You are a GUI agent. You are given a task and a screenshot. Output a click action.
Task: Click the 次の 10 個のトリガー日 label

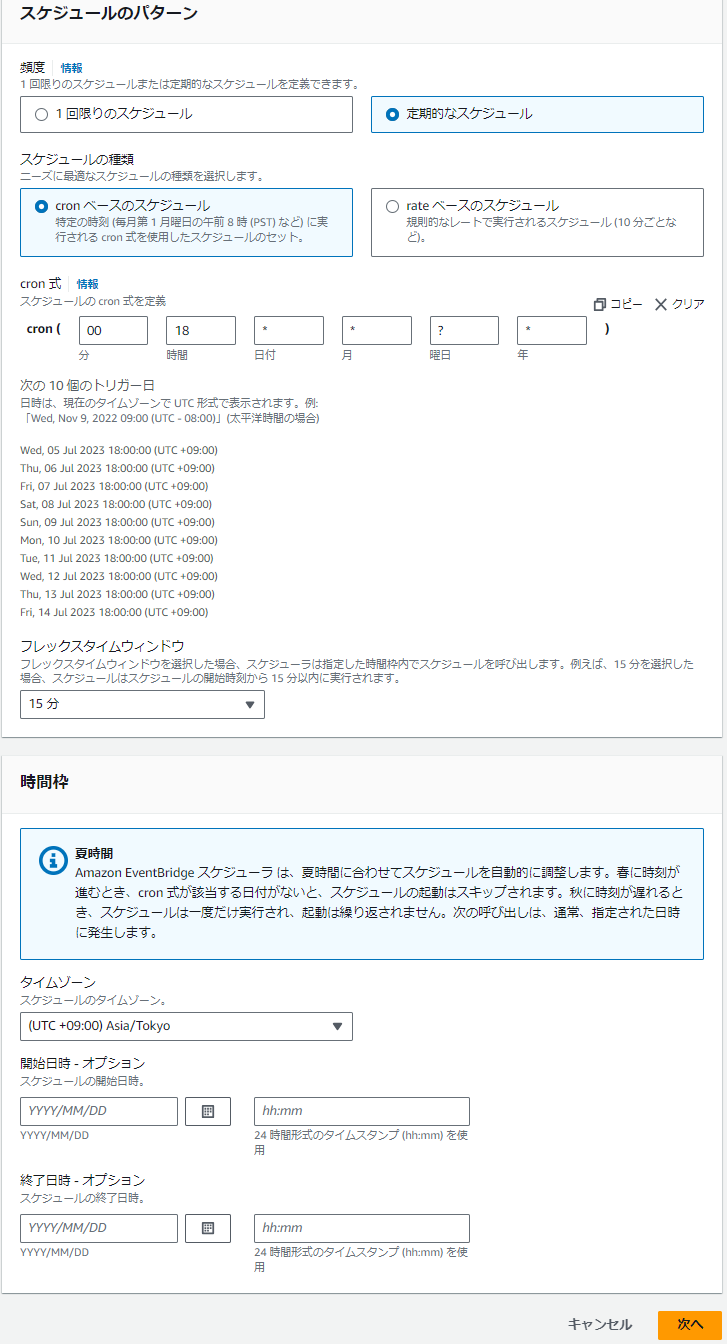[87, 385]
